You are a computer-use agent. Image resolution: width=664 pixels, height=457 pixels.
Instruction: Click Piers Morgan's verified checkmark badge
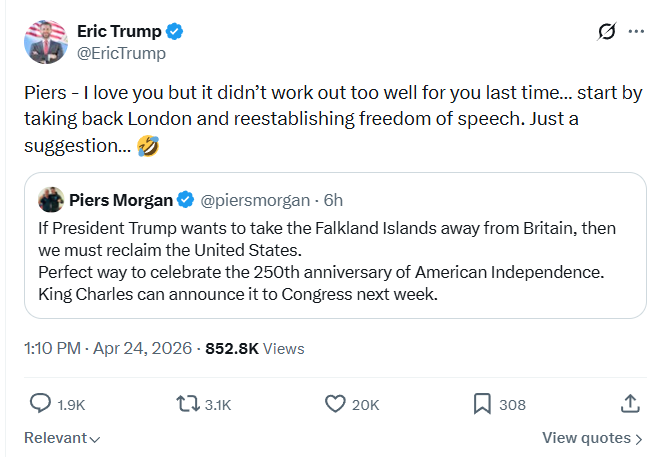tap(185, 199)
